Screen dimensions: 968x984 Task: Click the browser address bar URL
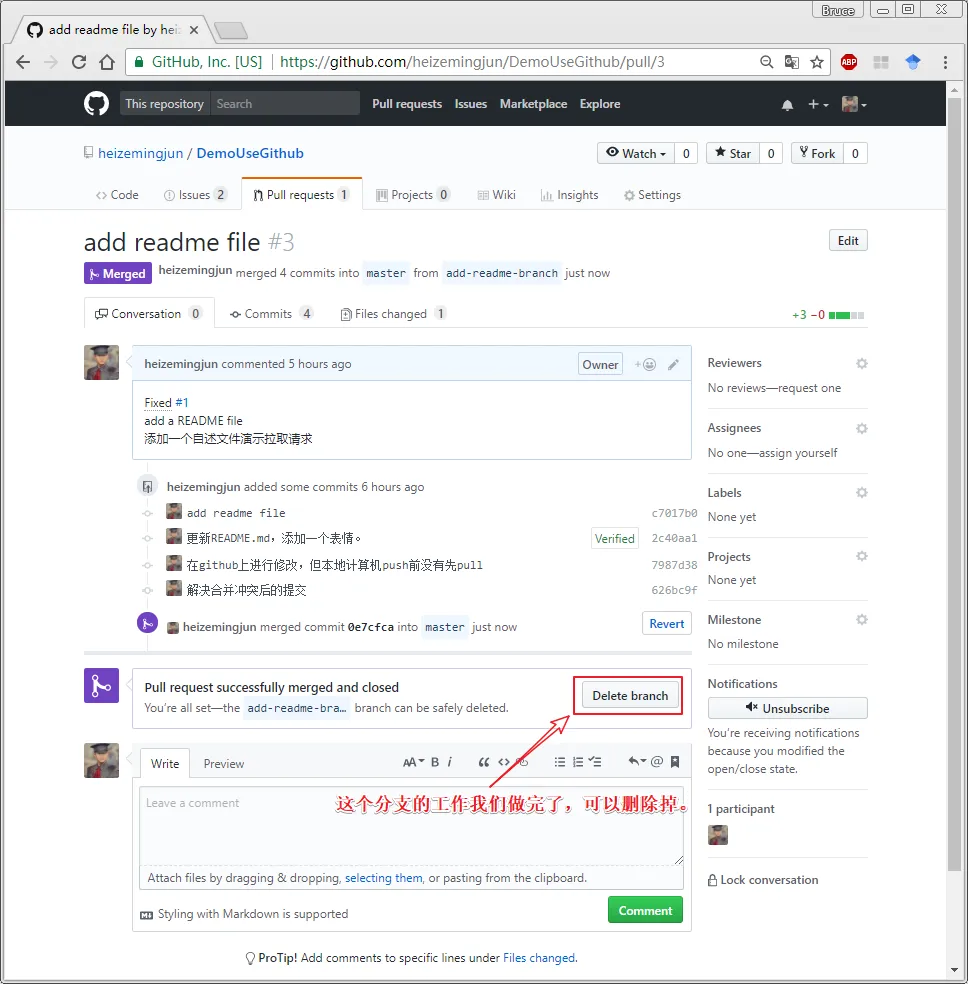[472, 62]
